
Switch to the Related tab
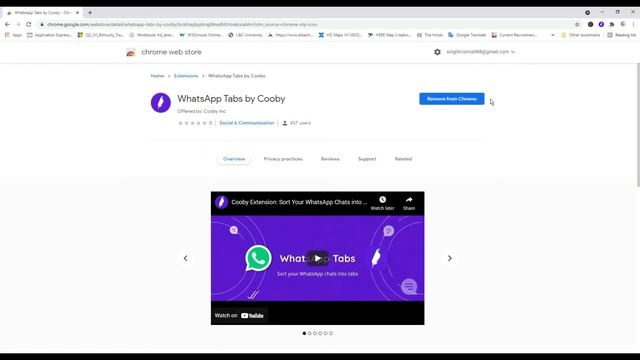[403, 159]
